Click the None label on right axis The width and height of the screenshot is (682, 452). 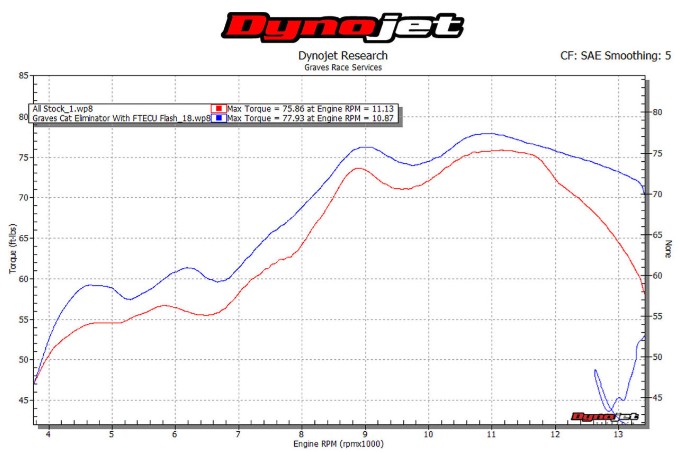tap(669, 249)
